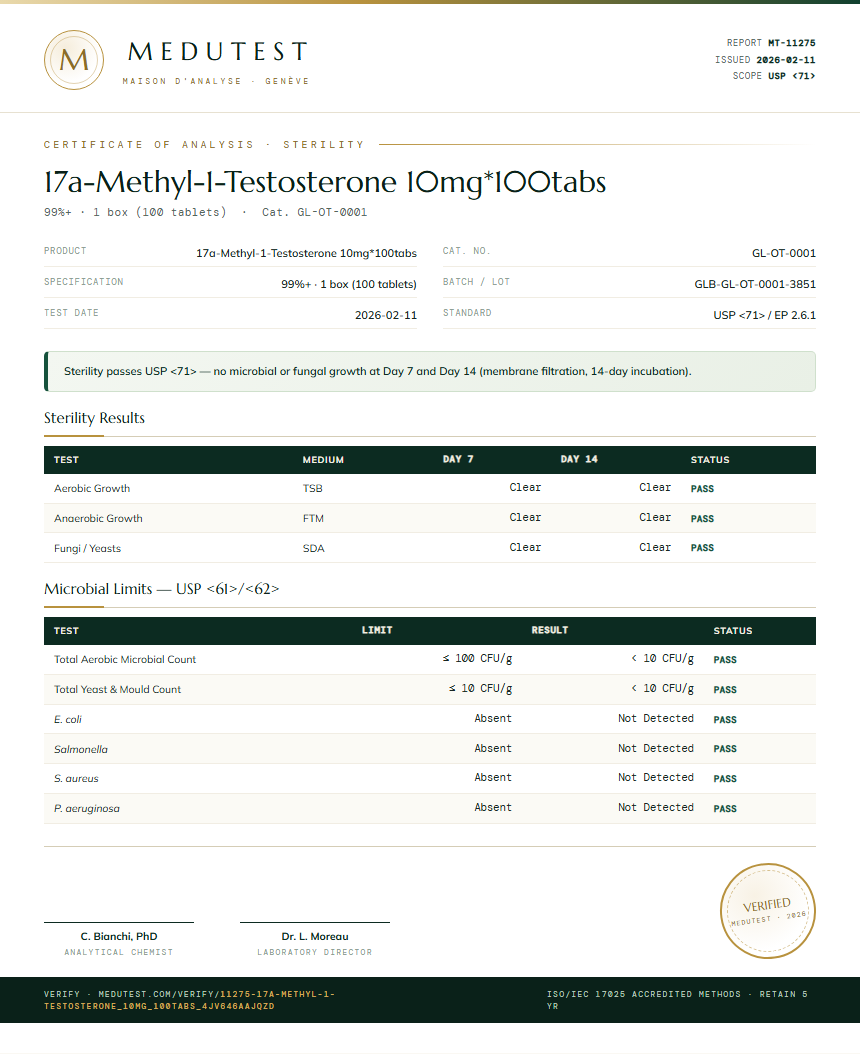Click PASS status for Fungi / Yeasts
The height and width of the screenshot is (1054, 860).
click(x=702, y=548)
